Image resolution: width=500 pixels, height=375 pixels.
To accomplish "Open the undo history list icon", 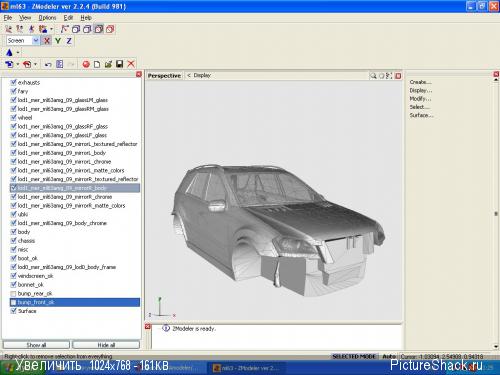I will [x=59, y=64].
